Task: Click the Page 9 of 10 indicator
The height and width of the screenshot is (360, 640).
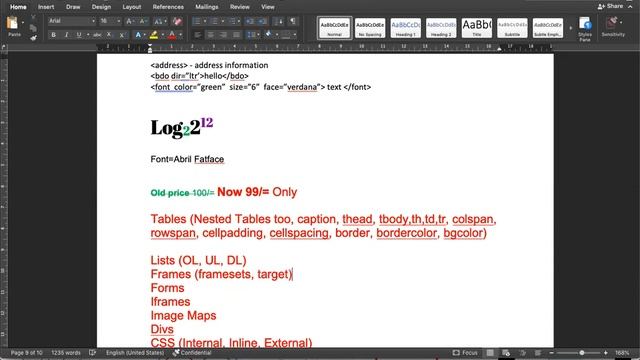Action: point(27,353)
